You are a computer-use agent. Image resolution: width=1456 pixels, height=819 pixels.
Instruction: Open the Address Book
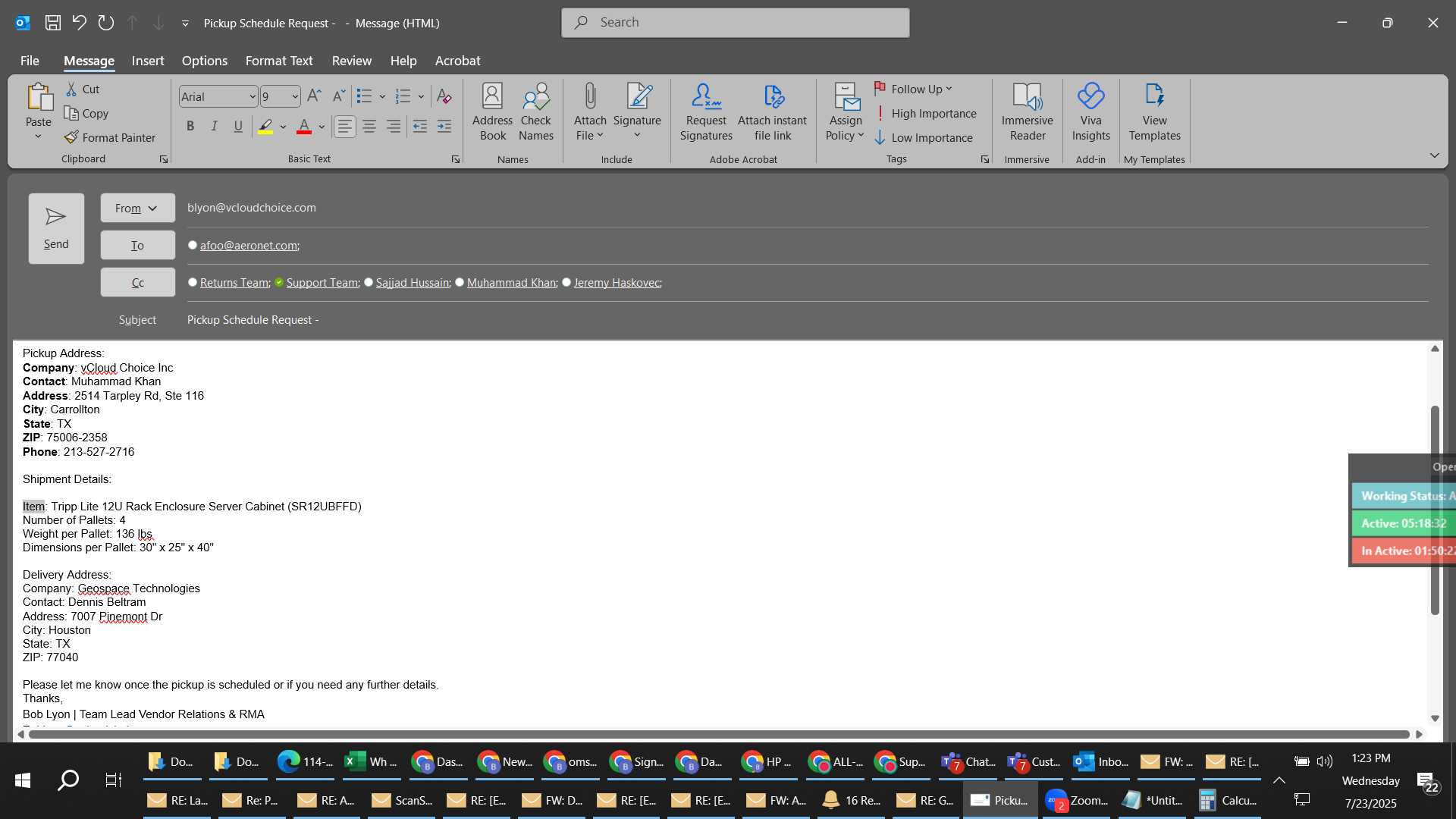[492, 112]
